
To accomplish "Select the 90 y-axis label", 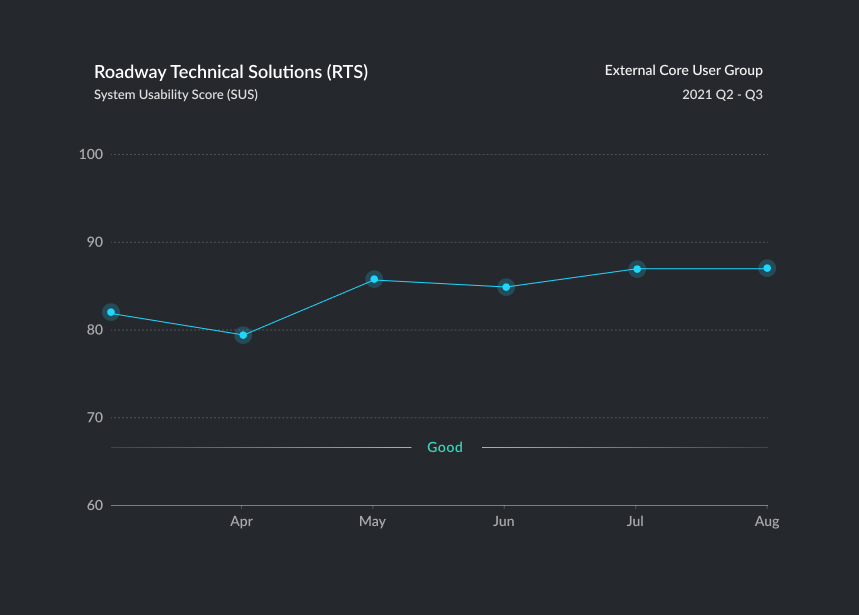I will (94, 242).
